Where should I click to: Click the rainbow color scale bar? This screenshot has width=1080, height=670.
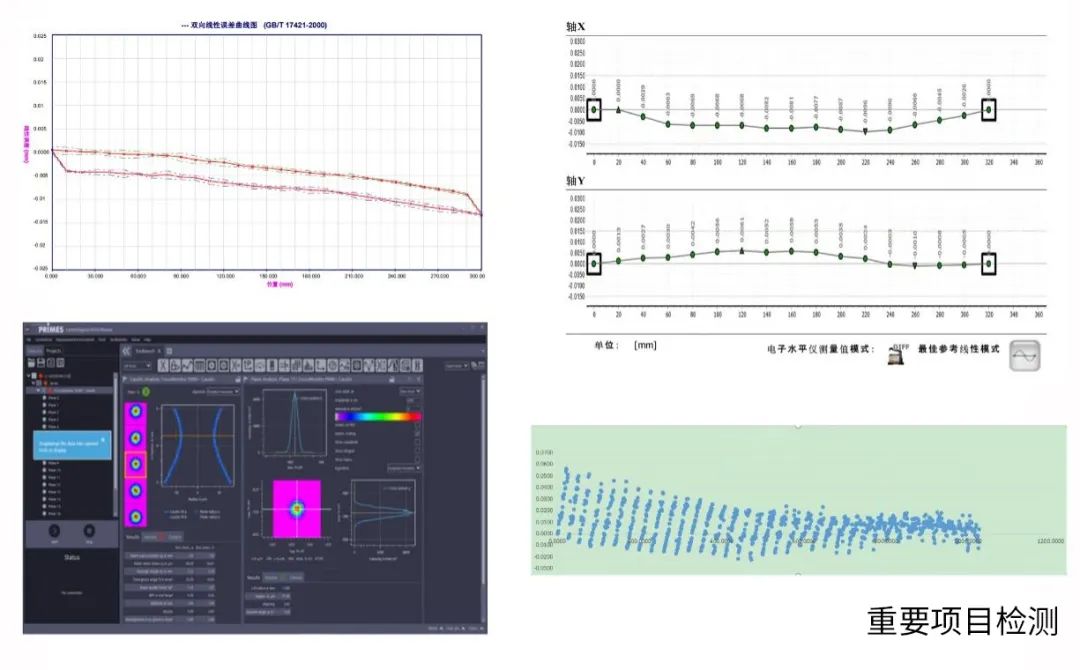[377, 416]
